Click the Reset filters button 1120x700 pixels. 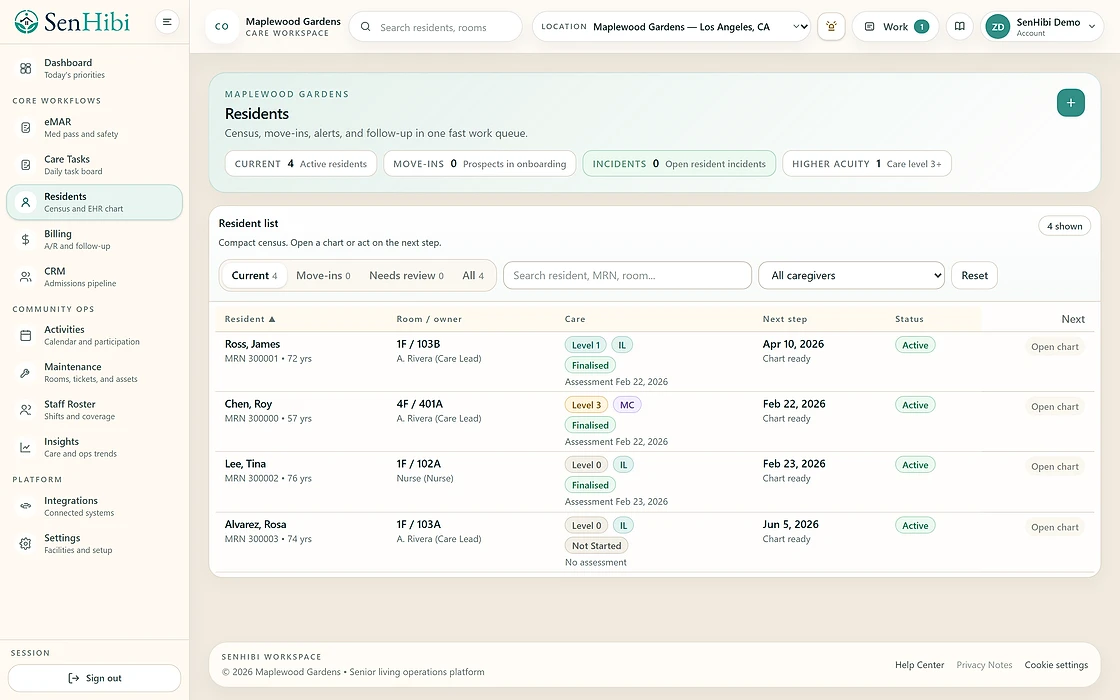[974, 276]
